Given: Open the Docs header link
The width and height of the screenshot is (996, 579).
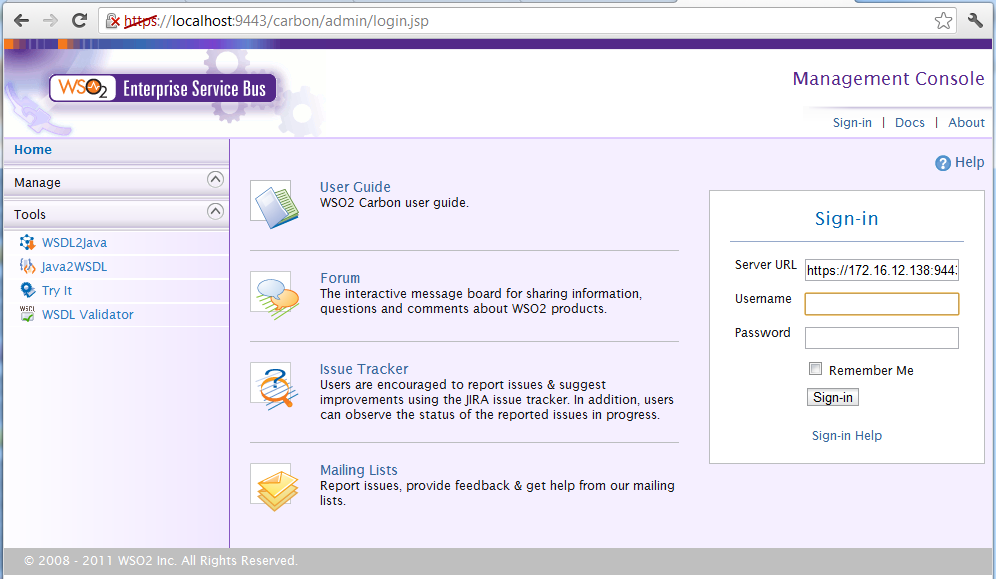Looking at the screenshot, I should coord(910,123).
